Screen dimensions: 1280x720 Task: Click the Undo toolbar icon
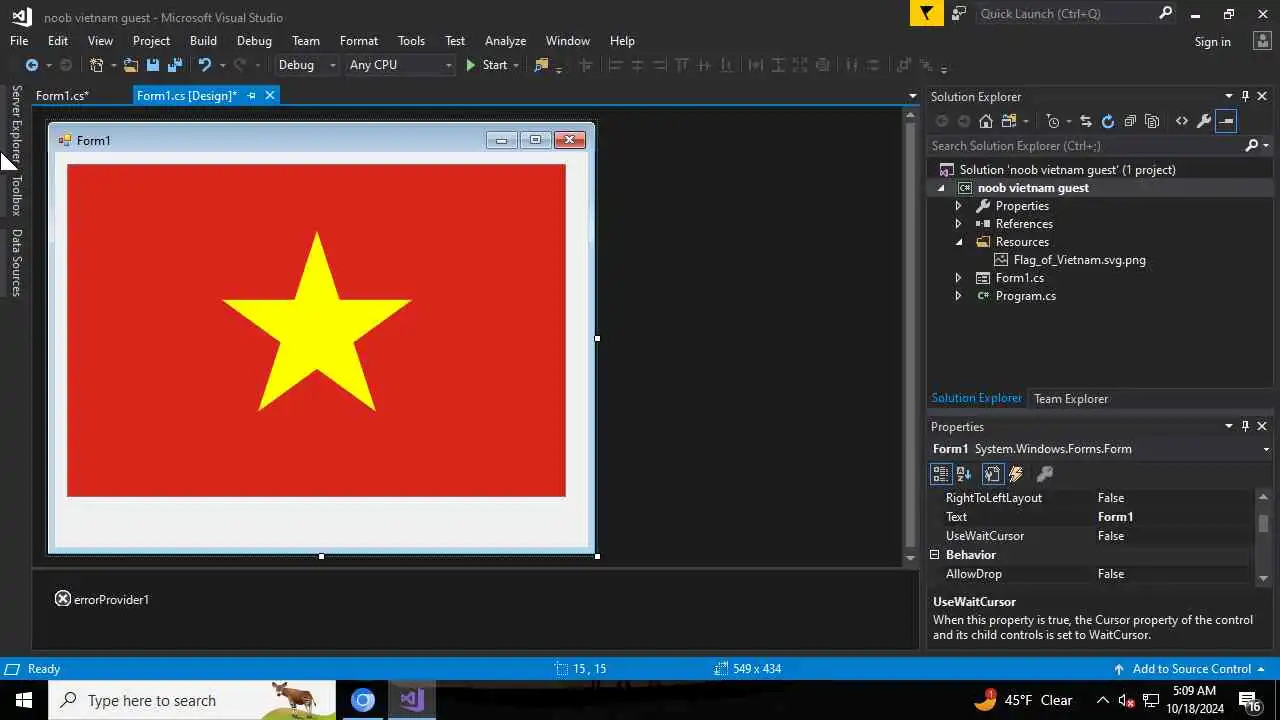coord(205,65)
